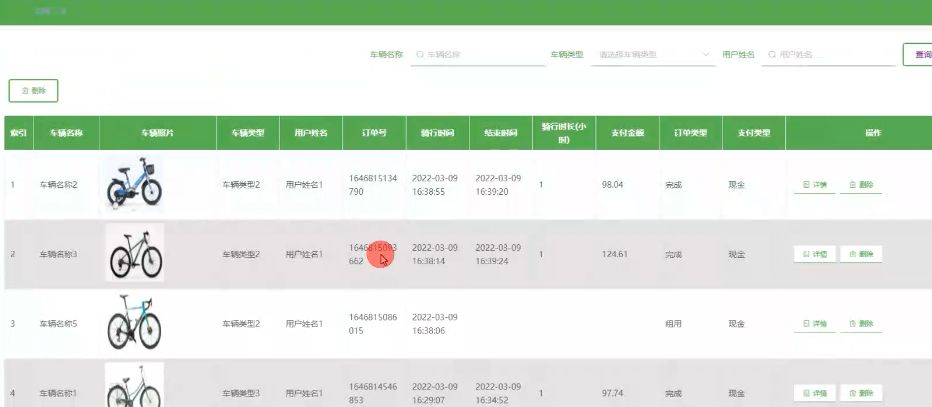Select order number 1646815134790
This screenshot has height=407, width=932.
tap(373, 185)
